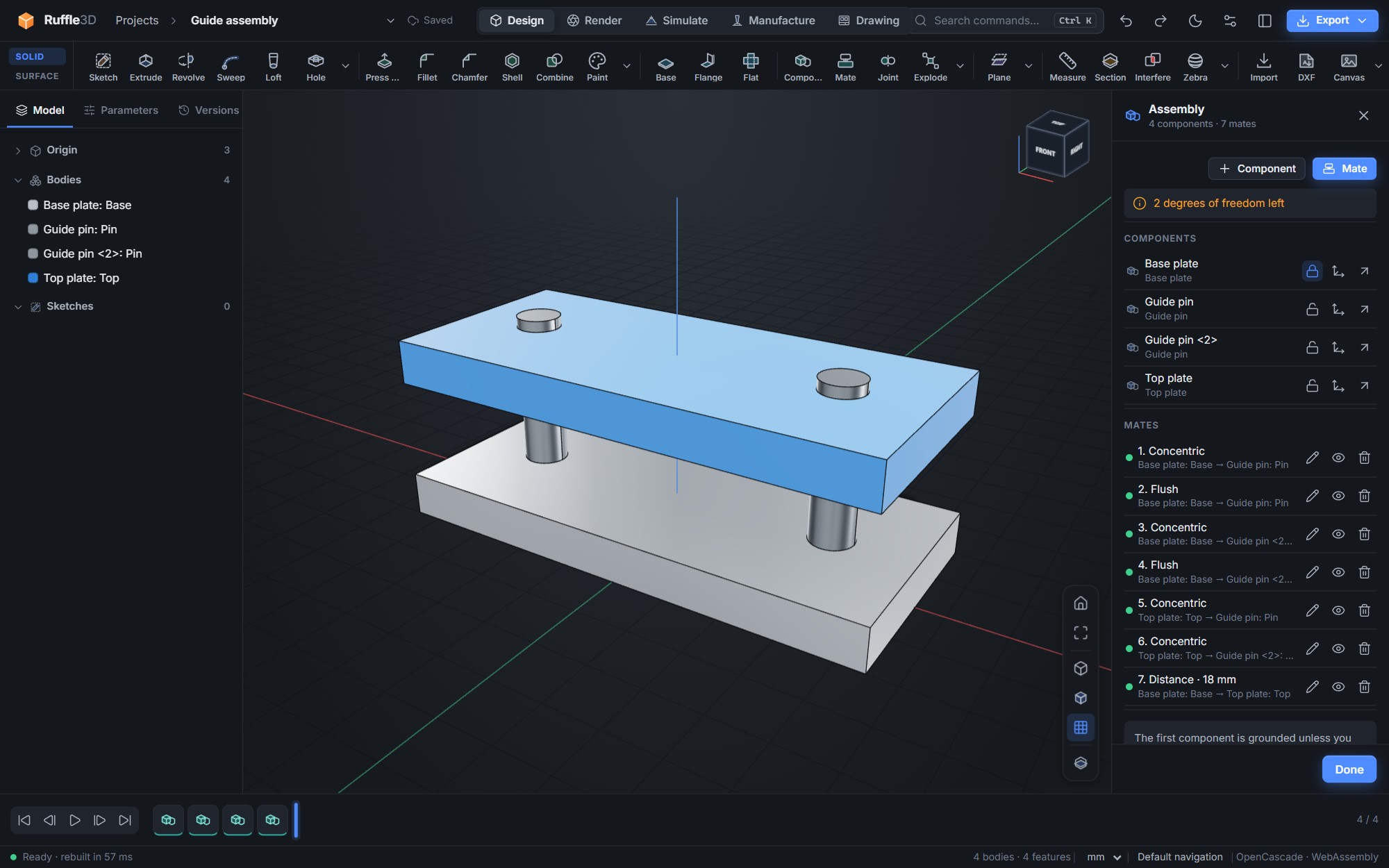
Task: Activate the Explode tool
Action: point(930,67)
